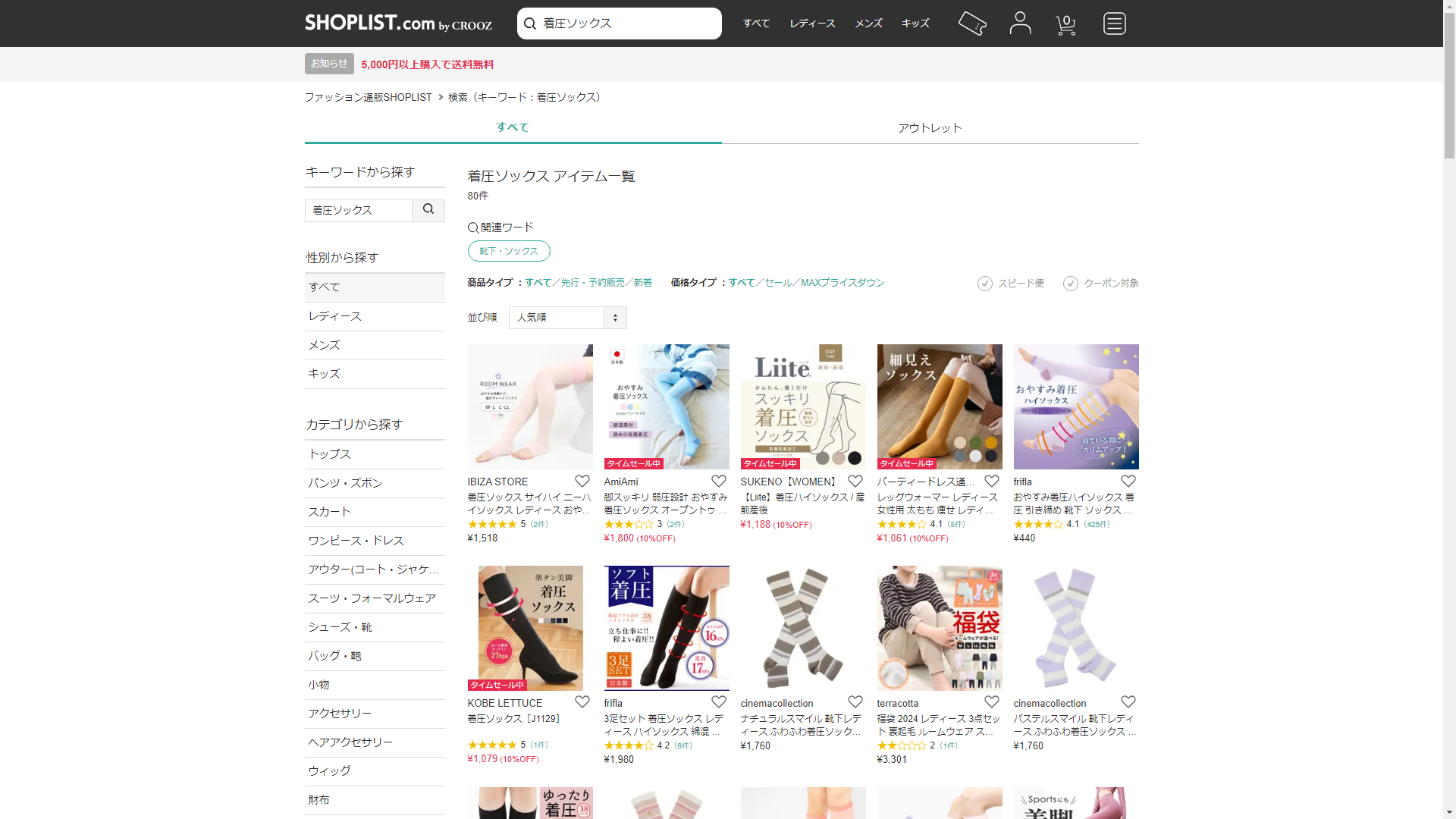Click the 靴下・ソックス related word tag
This screenshot has width=1456, height=819.
[509, 251]
